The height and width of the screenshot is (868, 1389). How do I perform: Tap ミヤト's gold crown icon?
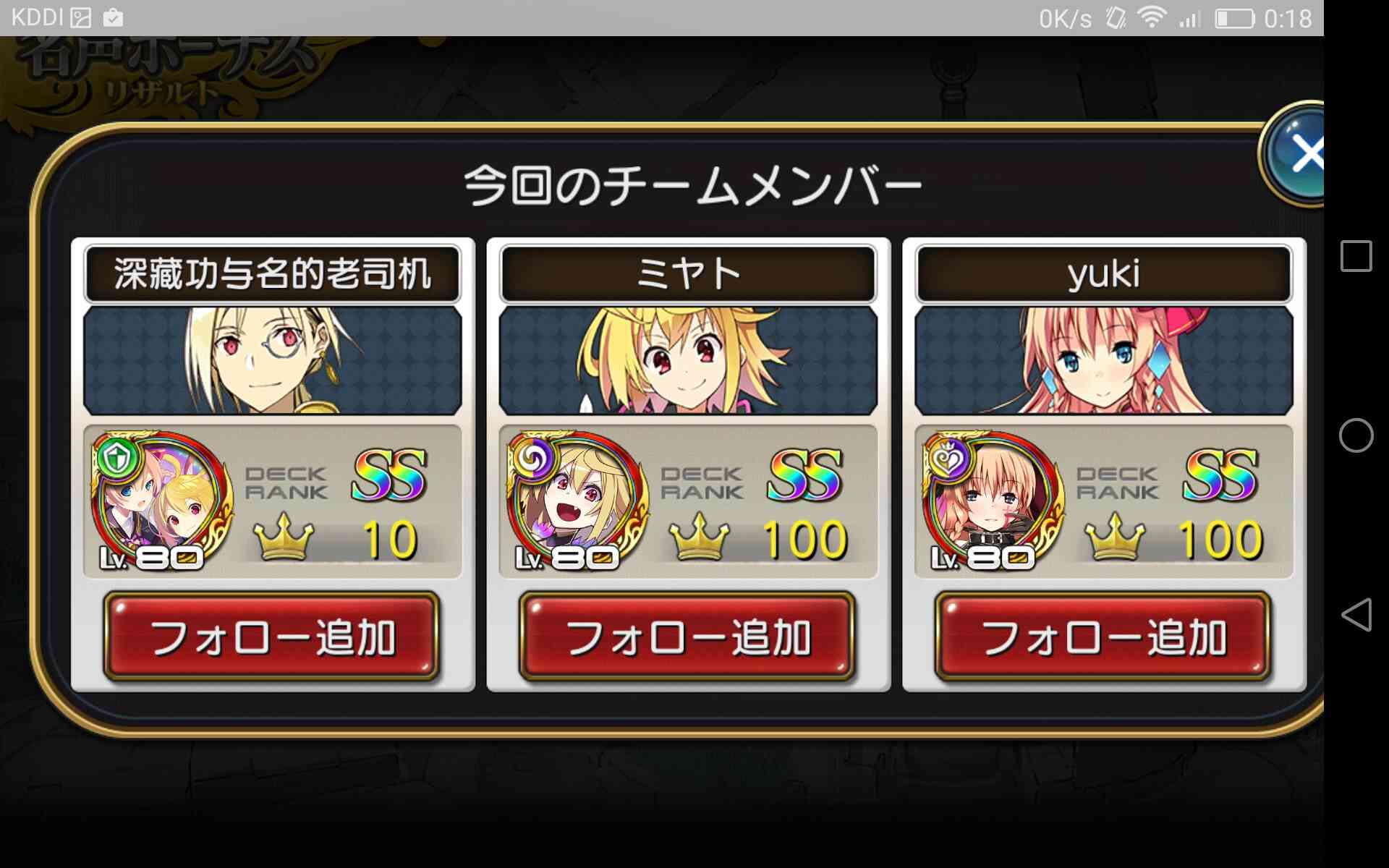click(x=700, y=536)
